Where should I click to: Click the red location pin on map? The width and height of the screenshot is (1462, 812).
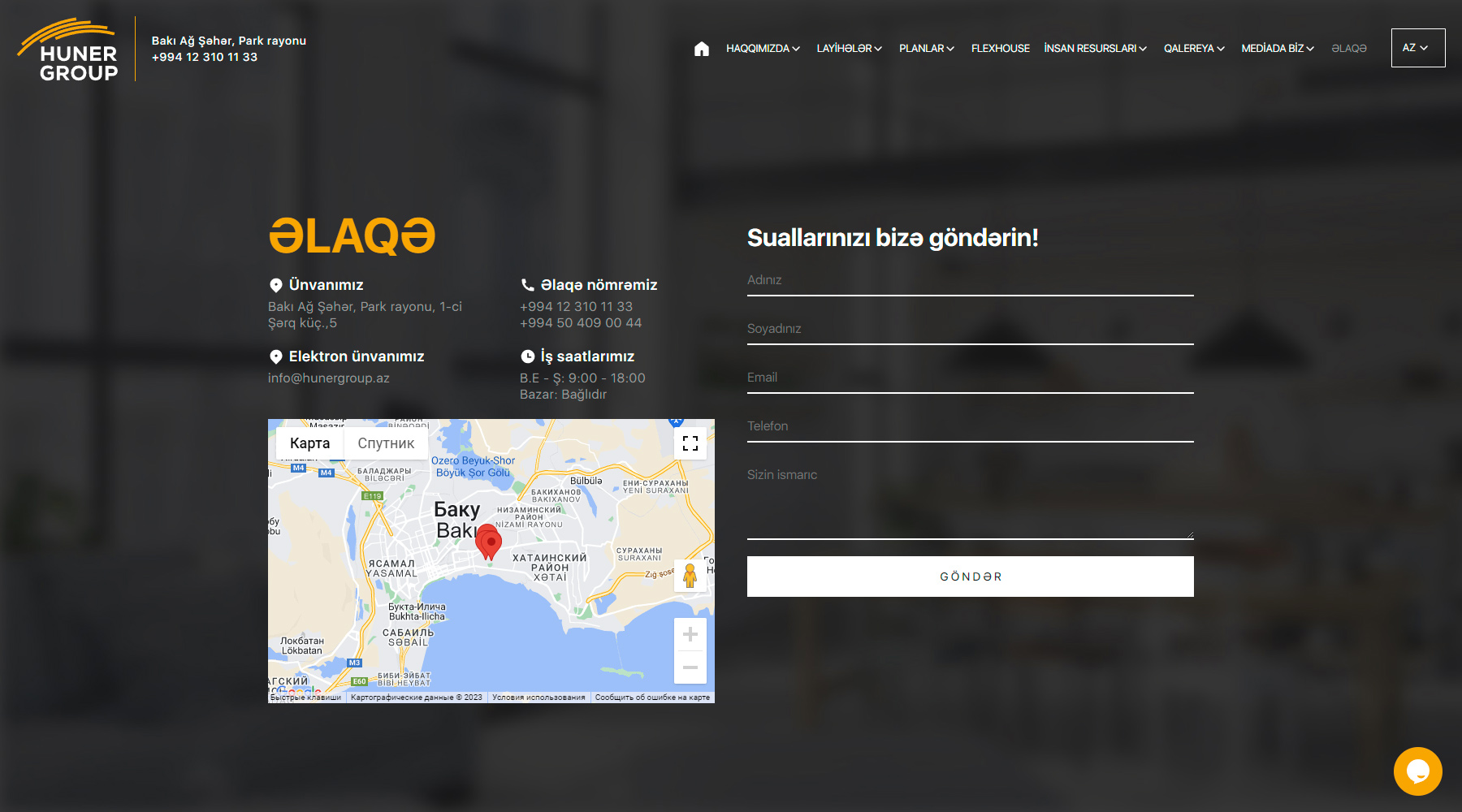coord(489,542)
